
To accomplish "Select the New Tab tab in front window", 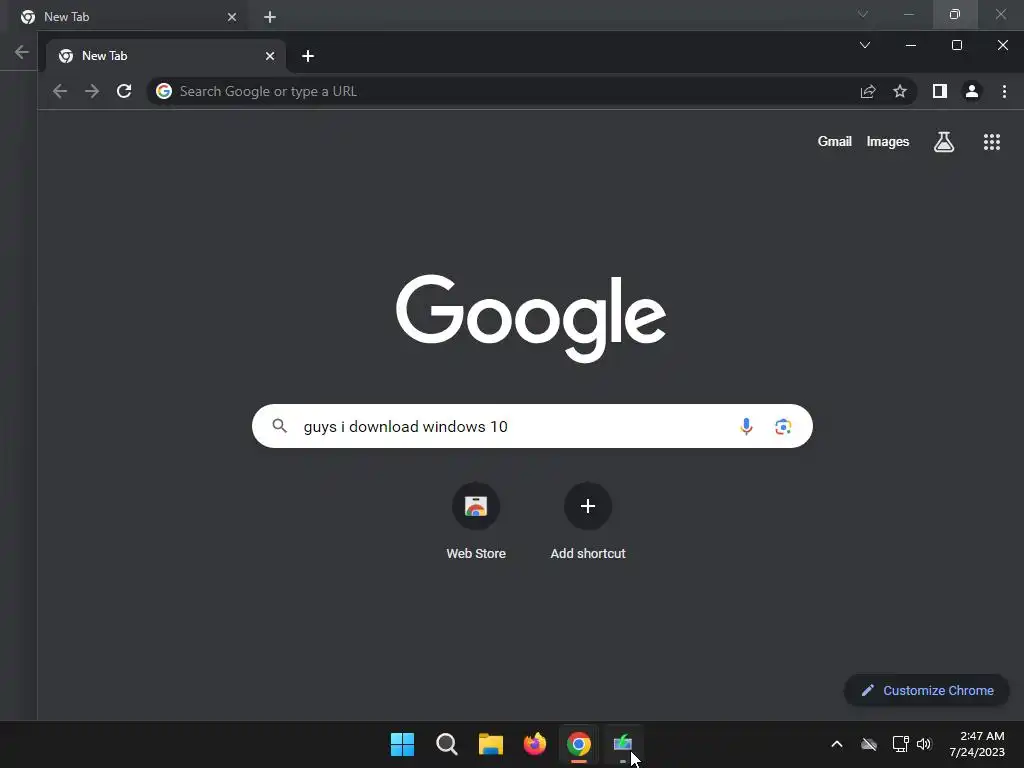I will point(166,56).
